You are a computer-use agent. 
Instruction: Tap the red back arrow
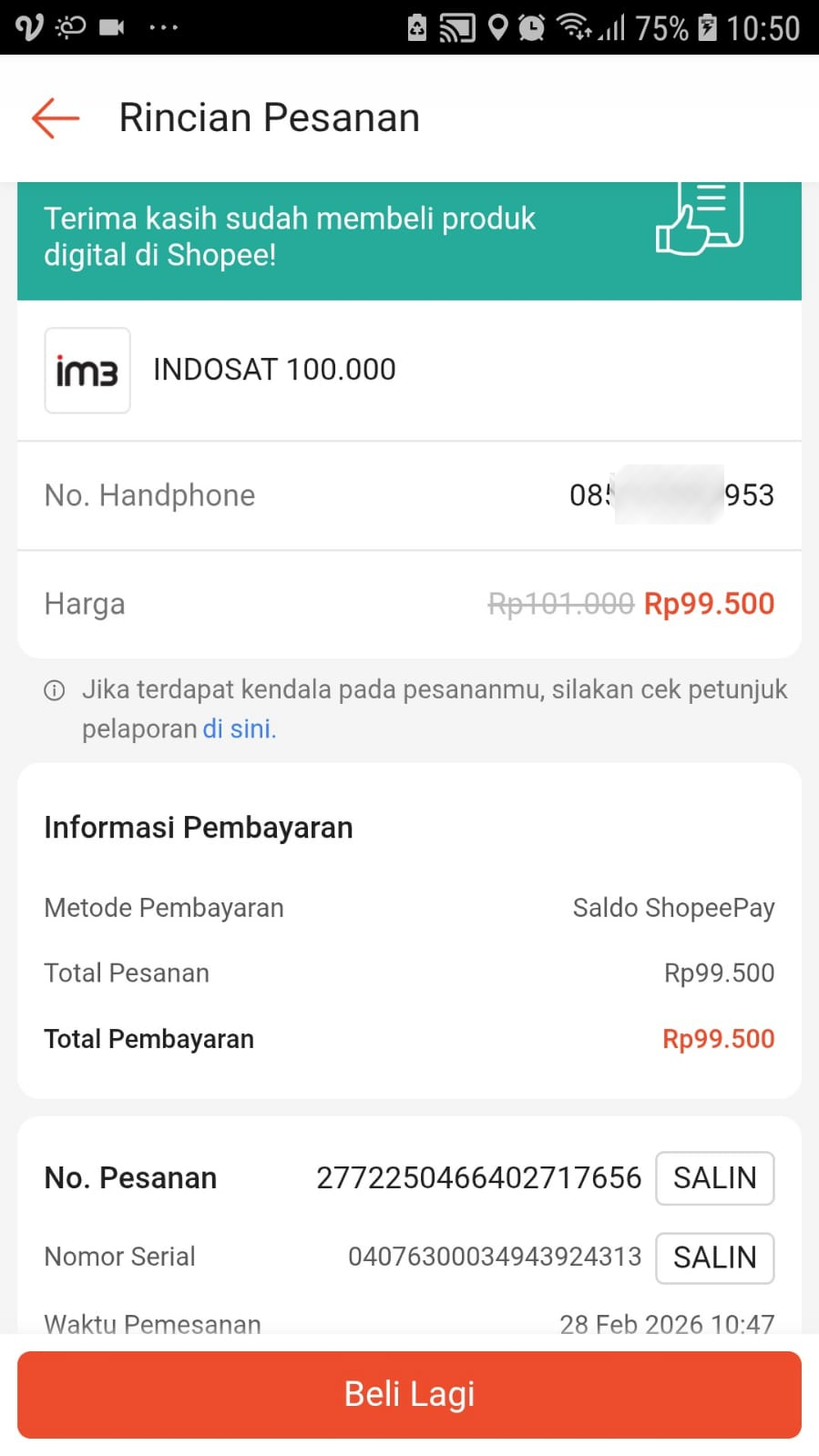coord(56,118)
